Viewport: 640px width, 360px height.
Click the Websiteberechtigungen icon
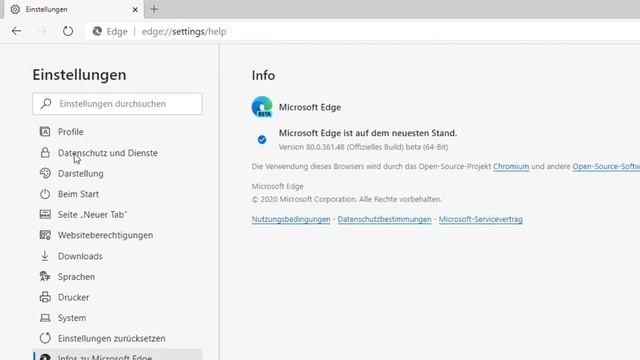tap(45, 235)
